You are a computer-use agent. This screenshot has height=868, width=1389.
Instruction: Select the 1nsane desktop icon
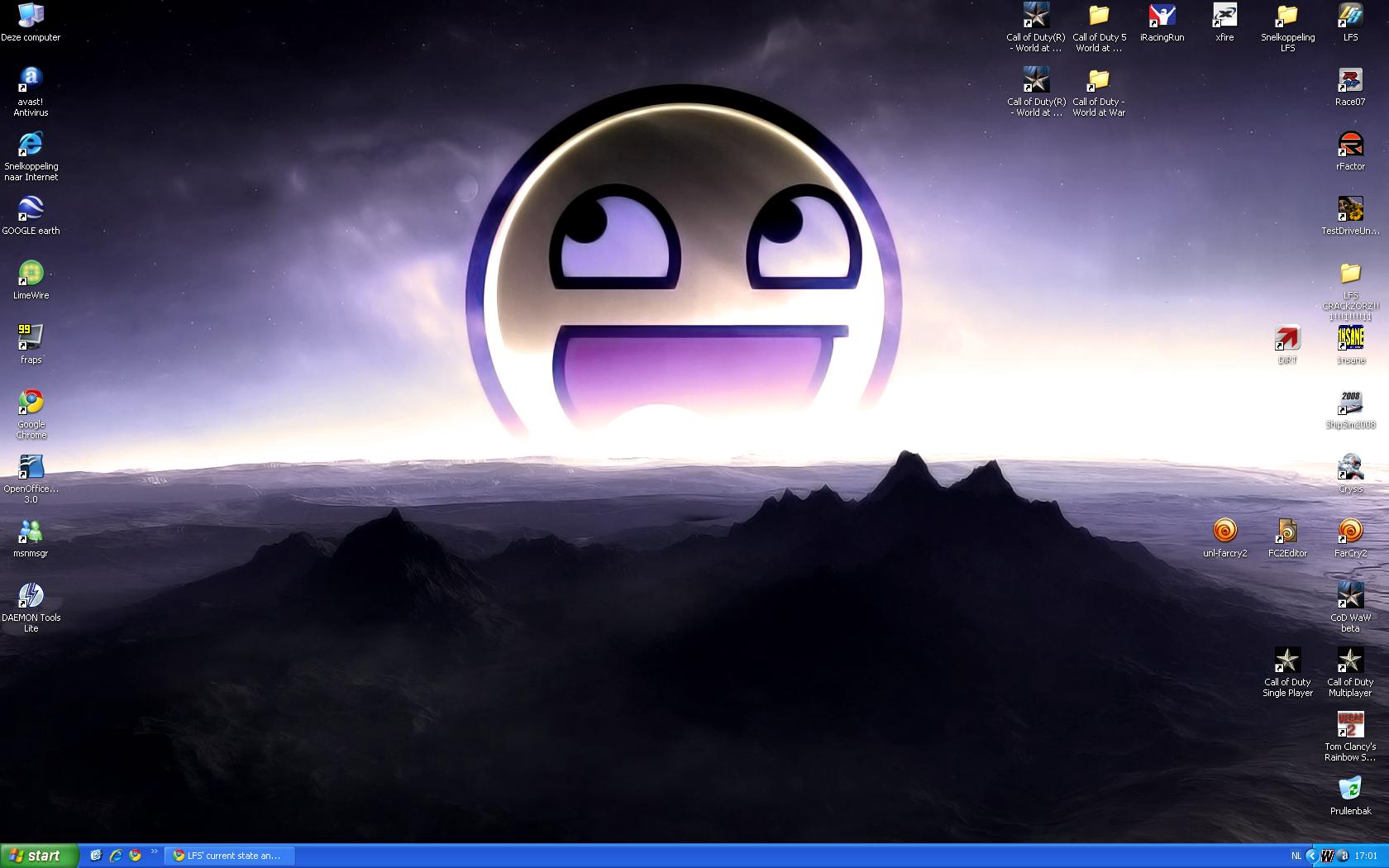[x=1350, y=345]
